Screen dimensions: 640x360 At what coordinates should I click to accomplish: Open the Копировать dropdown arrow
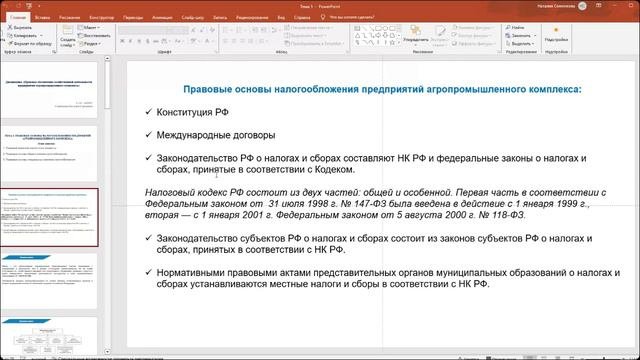click(41, 36)
